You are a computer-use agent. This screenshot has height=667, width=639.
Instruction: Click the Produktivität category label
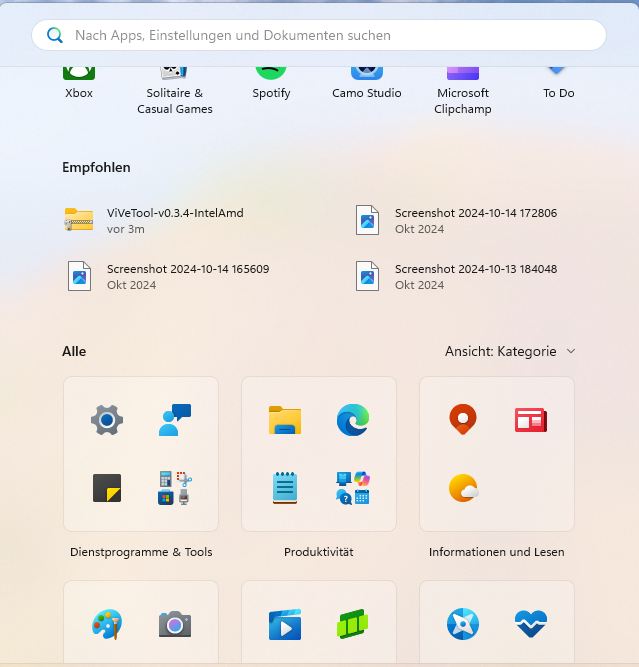coord(319,552)
